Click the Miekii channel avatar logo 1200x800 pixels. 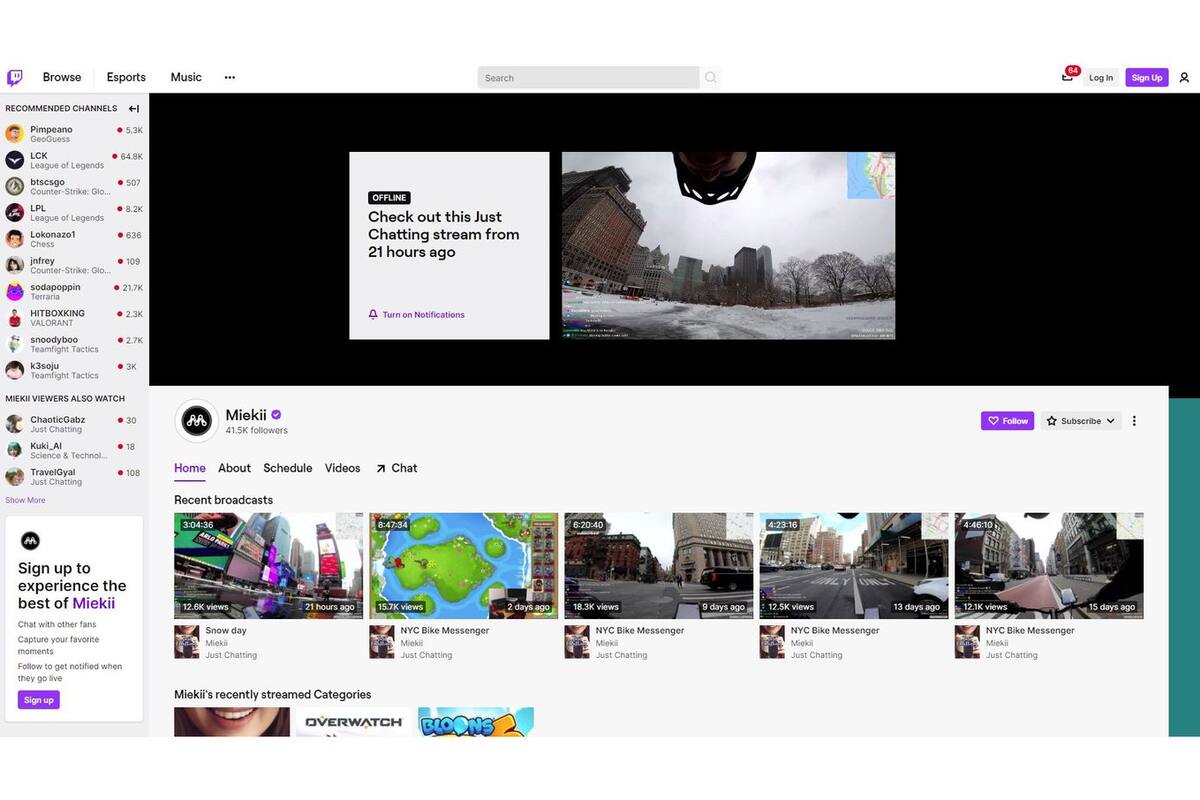pos(196,421)
